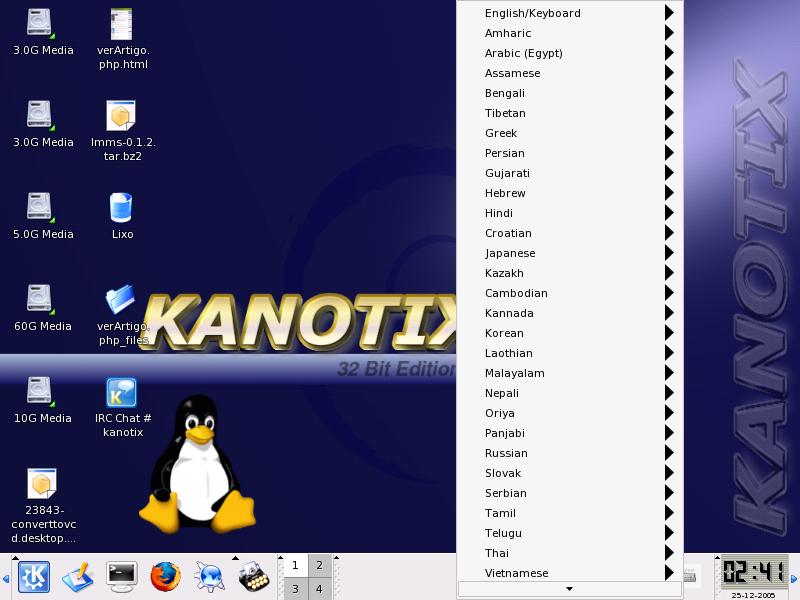800x600 pixels.
Task: Select Oriya in the language list
Action: [x=570, y=413]
